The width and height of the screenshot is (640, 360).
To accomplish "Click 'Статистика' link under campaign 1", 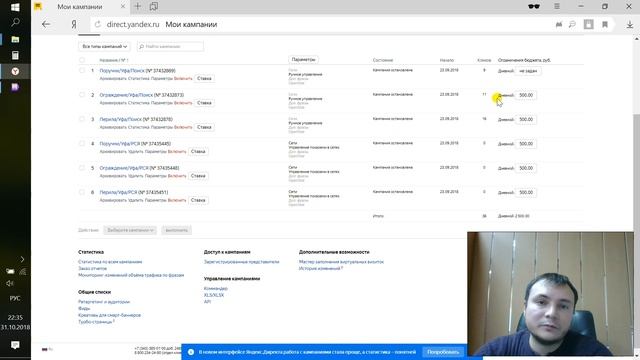I will (139, 78).
